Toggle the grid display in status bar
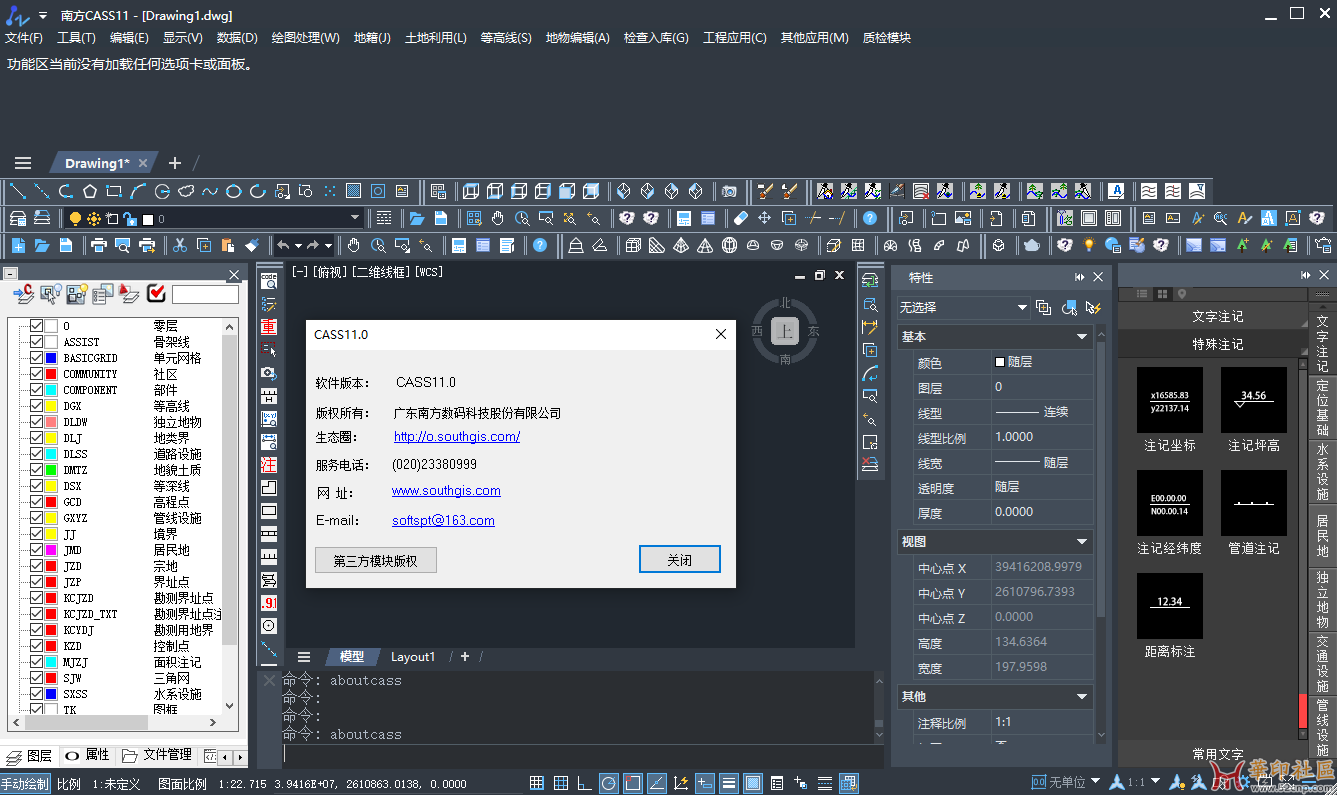 pyautogui.click(x=537, y=783)
